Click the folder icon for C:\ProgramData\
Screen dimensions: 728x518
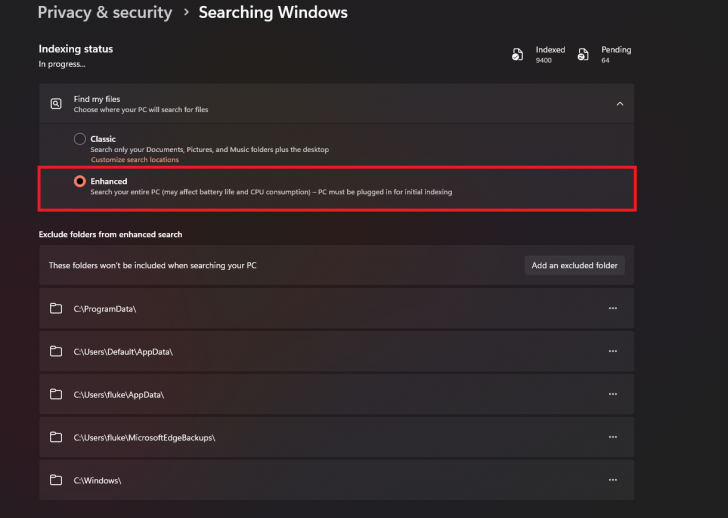point(57,308)
